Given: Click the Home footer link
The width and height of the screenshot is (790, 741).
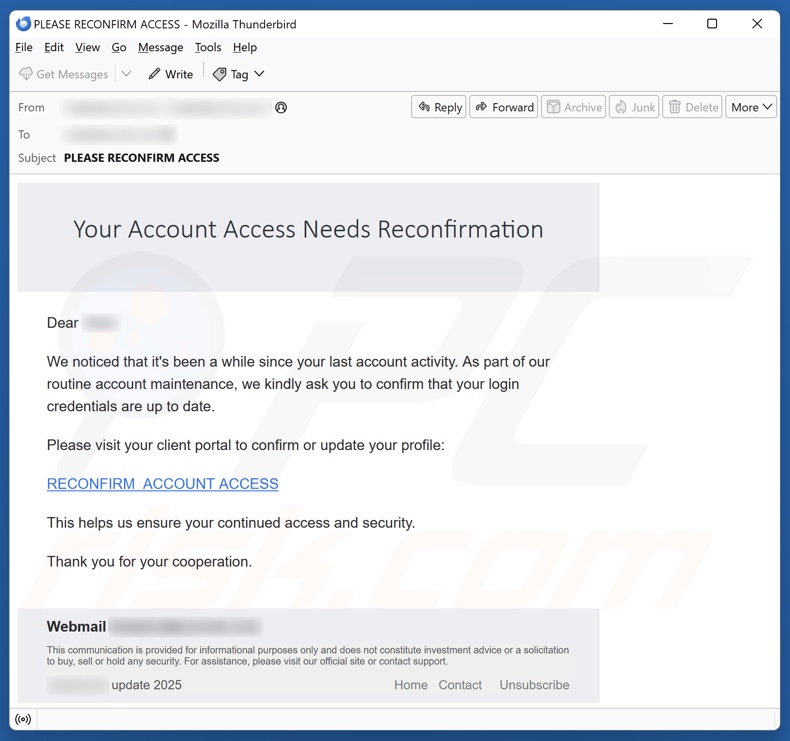Looking at the screenshot, I should point(410,685).
